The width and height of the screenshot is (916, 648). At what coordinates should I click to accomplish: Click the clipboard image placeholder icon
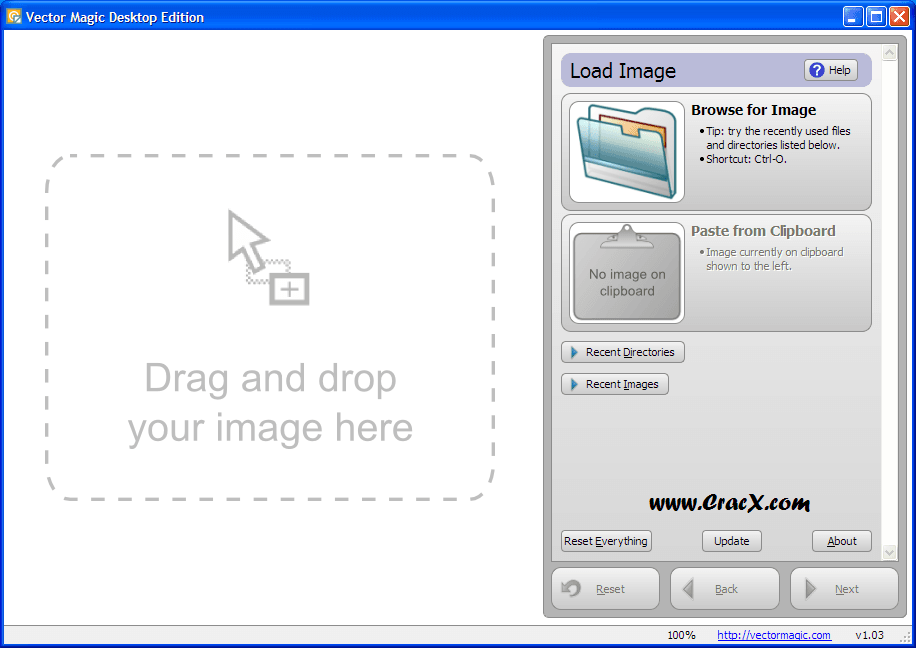627,273
